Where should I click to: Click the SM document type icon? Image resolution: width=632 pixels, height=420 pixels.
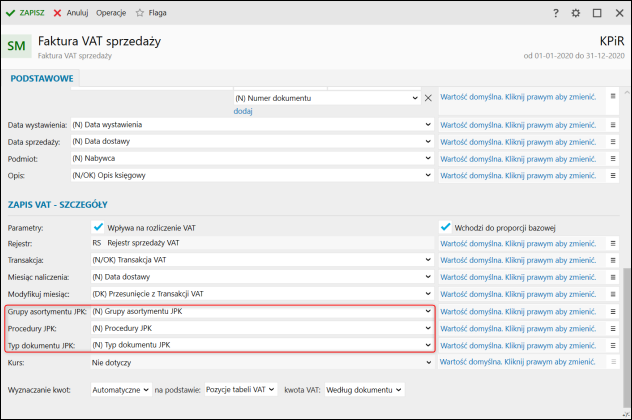point(16,46)
